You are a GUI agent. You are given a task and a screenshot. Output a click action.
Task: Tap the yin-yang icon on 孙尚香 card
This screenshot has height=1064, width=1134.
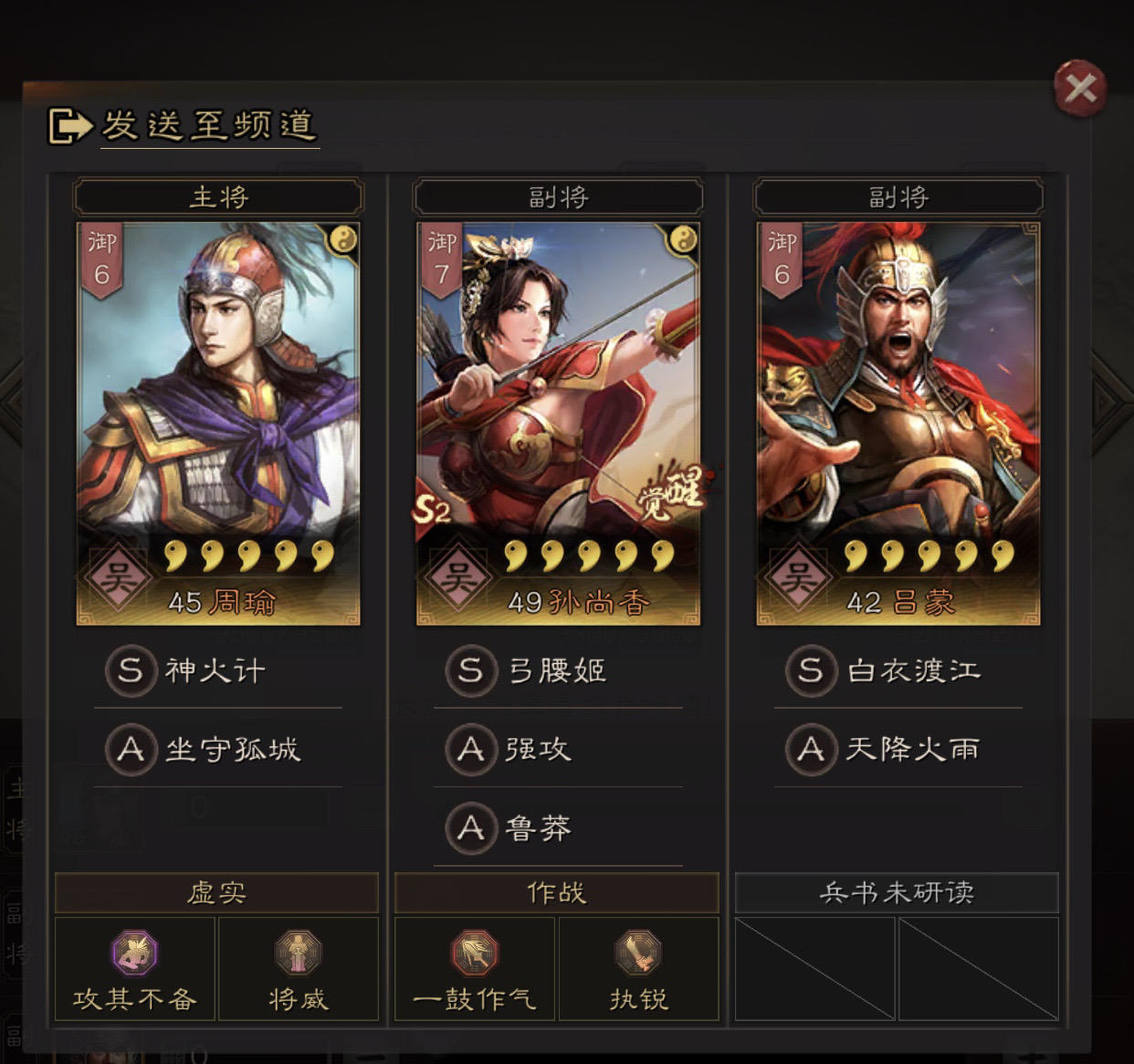[683, 240]
